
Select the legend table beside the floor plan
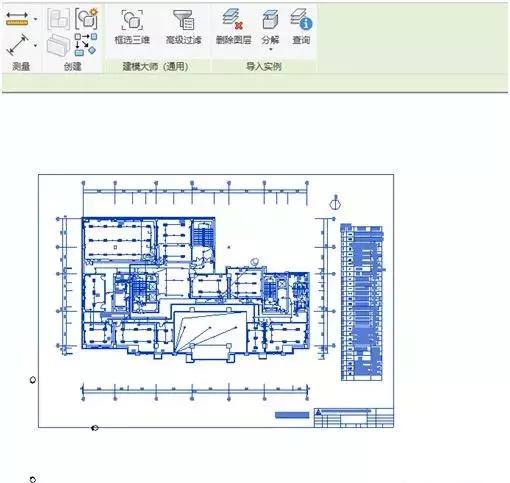click(x=362, y=302)
